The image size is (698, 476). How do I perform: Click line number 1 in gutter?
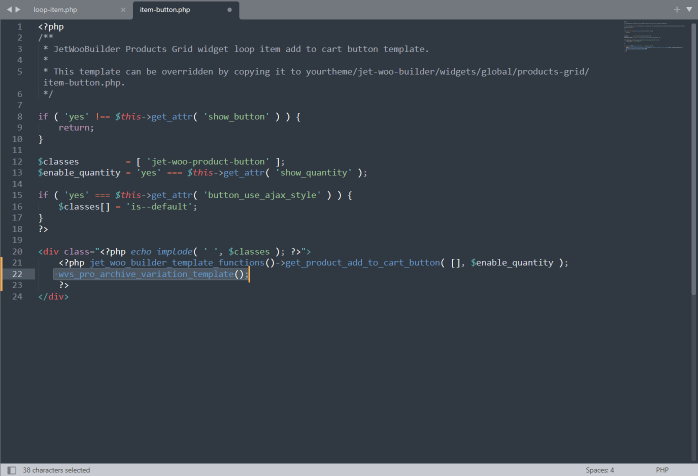(20, 27)
